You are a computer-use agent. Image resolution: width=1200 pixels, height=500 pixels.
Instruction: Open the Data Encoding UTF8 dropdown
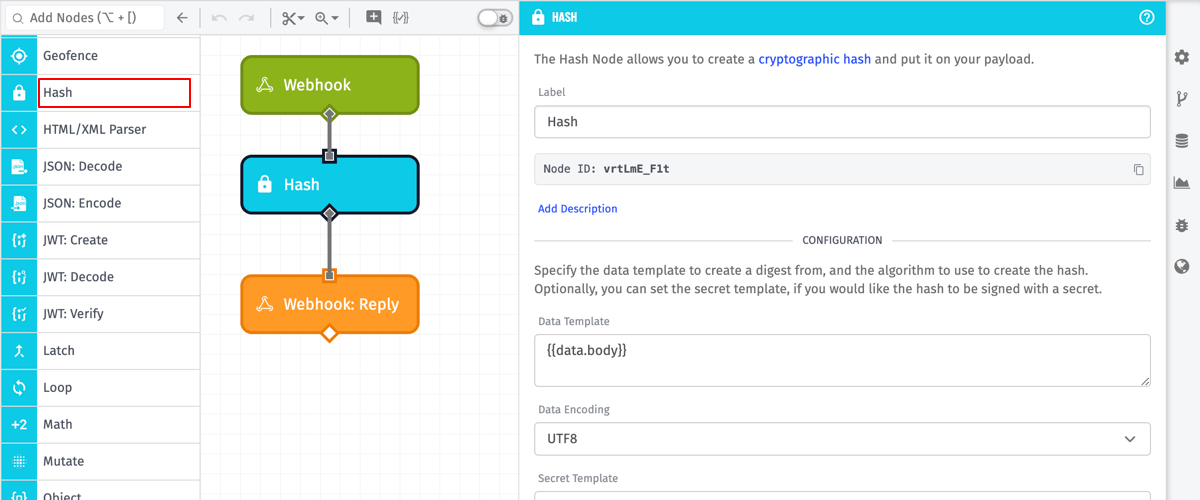click(x=842, y=439)
